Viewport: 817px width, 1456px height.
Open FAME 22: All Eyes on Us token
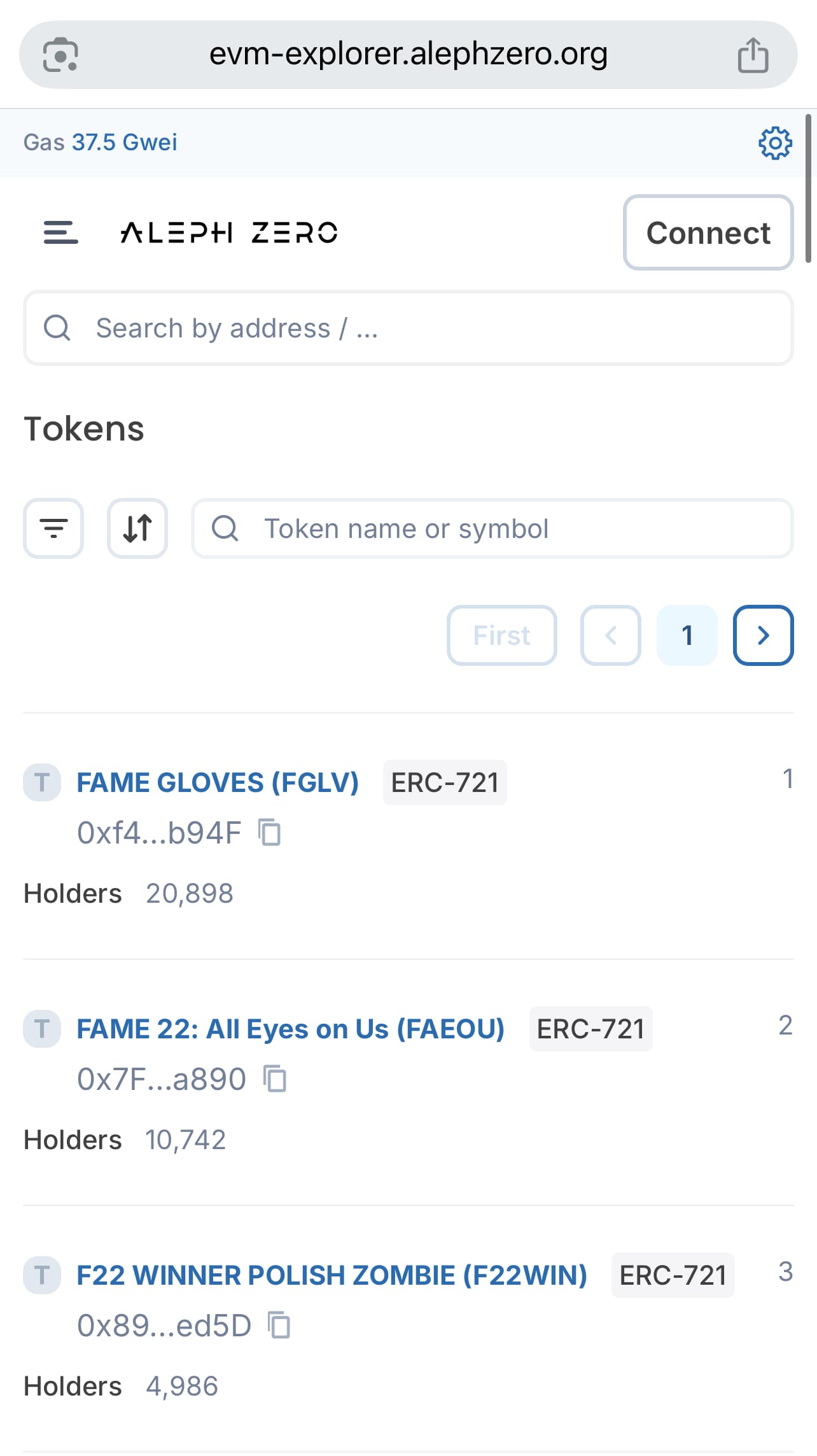(x=290, y=1029)
